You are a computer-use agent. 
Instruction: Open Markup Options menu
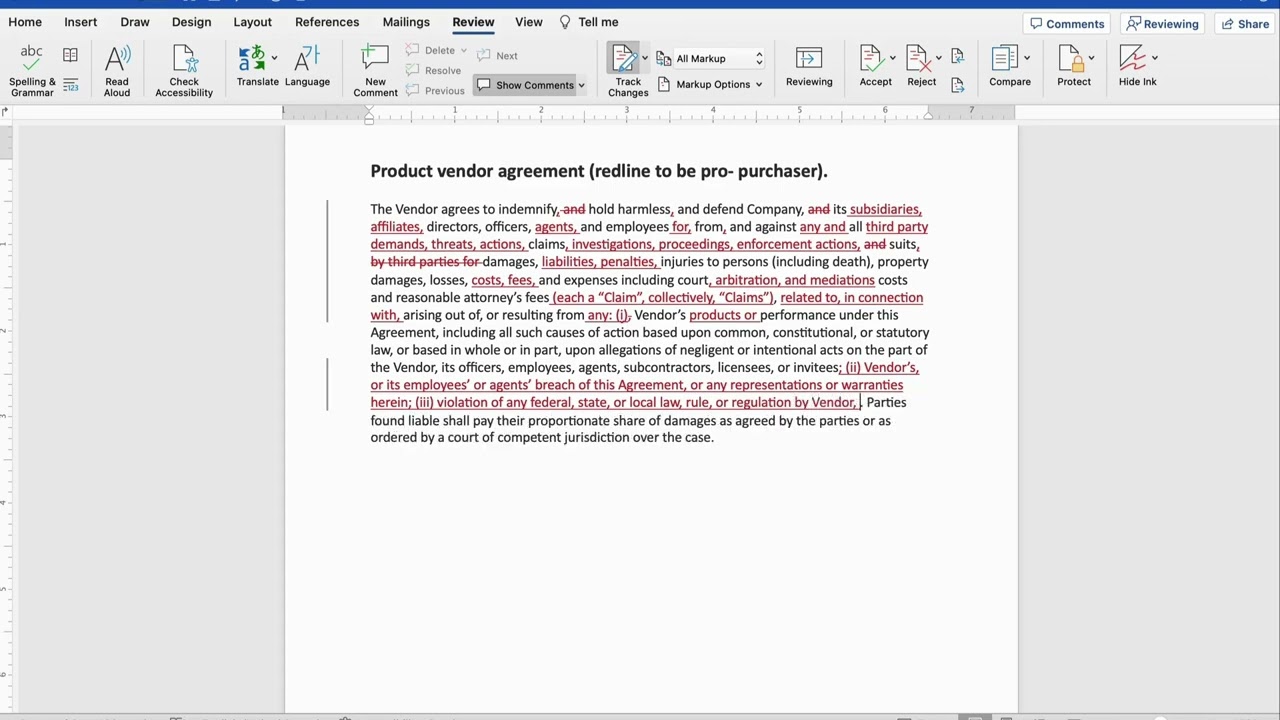(710, 84)
